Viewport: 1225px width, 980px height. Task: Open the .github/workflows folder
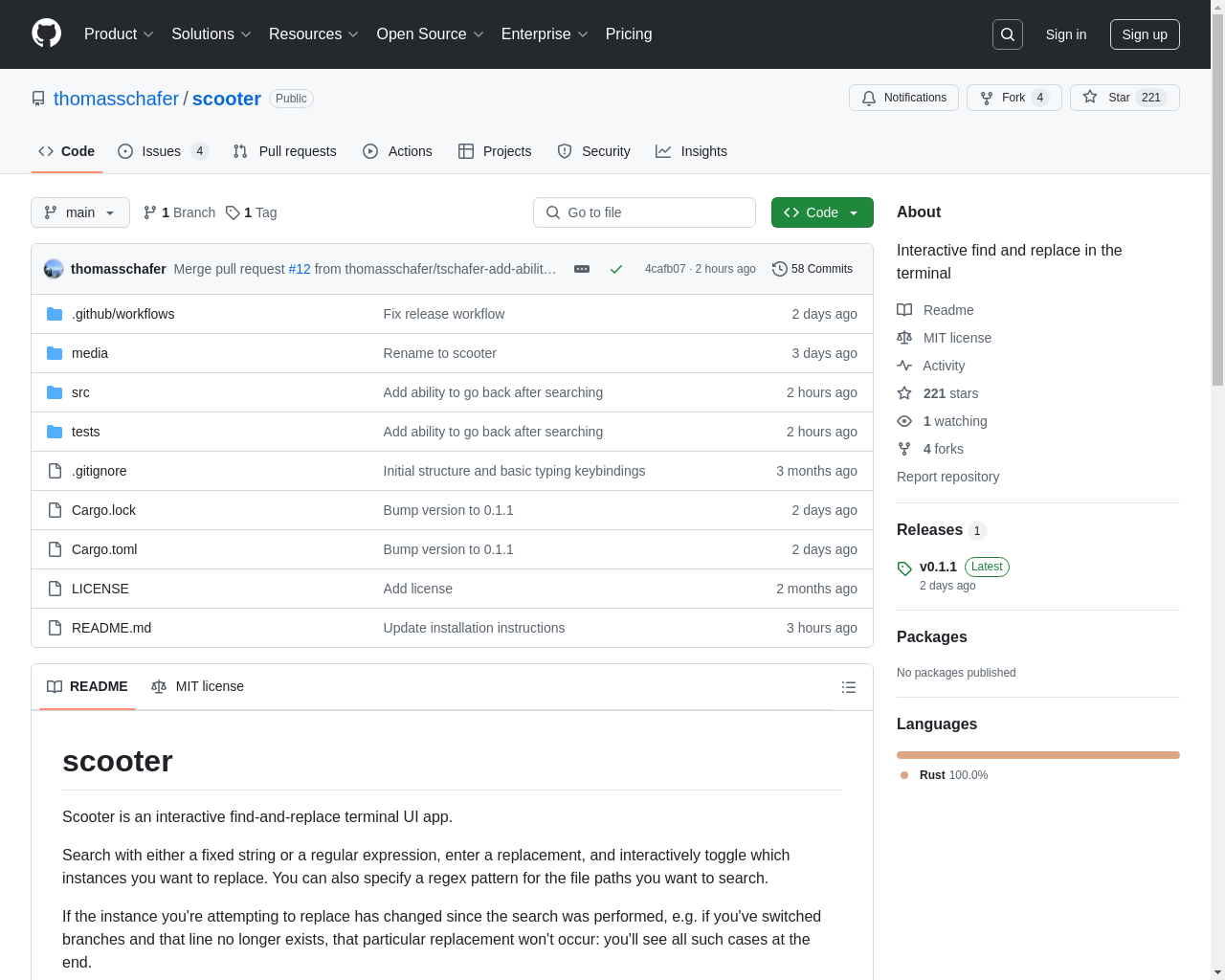click(122, 314)
